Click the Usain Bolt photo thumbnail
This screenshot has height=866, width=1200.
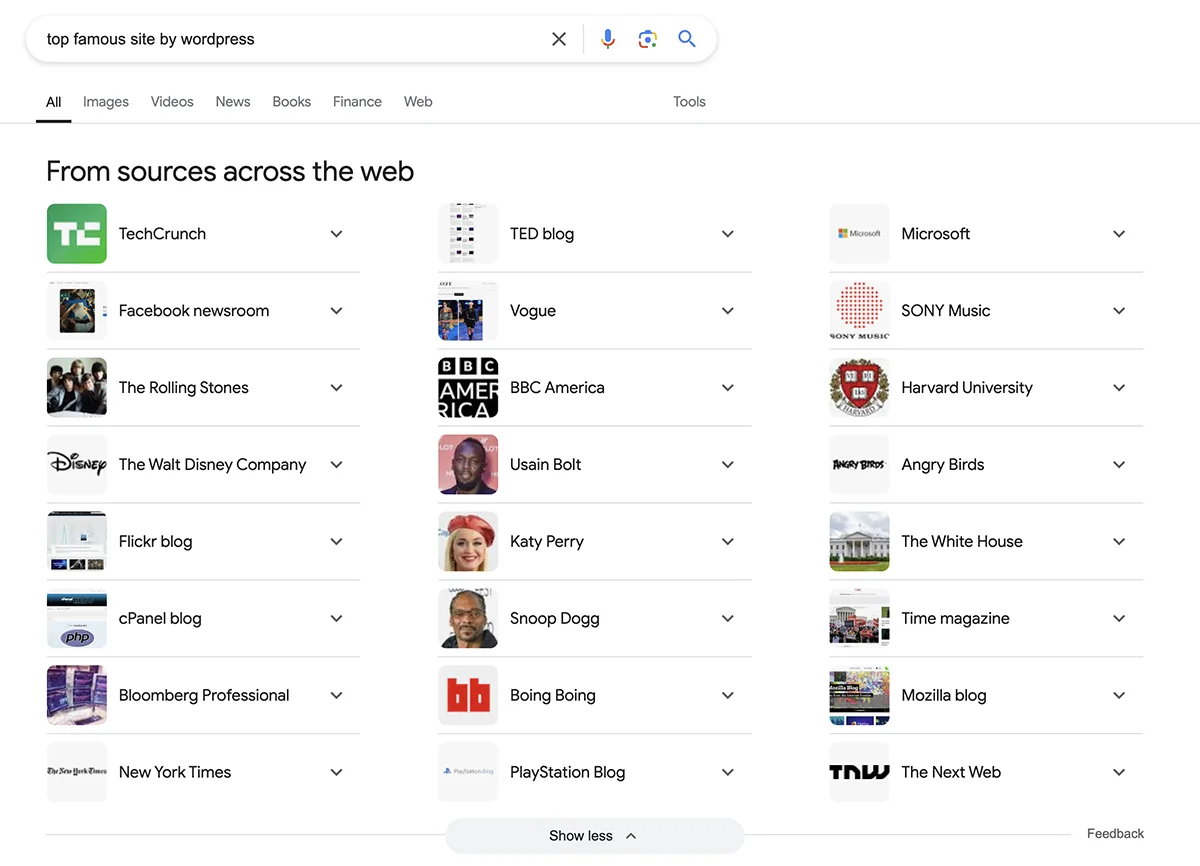coord(468,465)
